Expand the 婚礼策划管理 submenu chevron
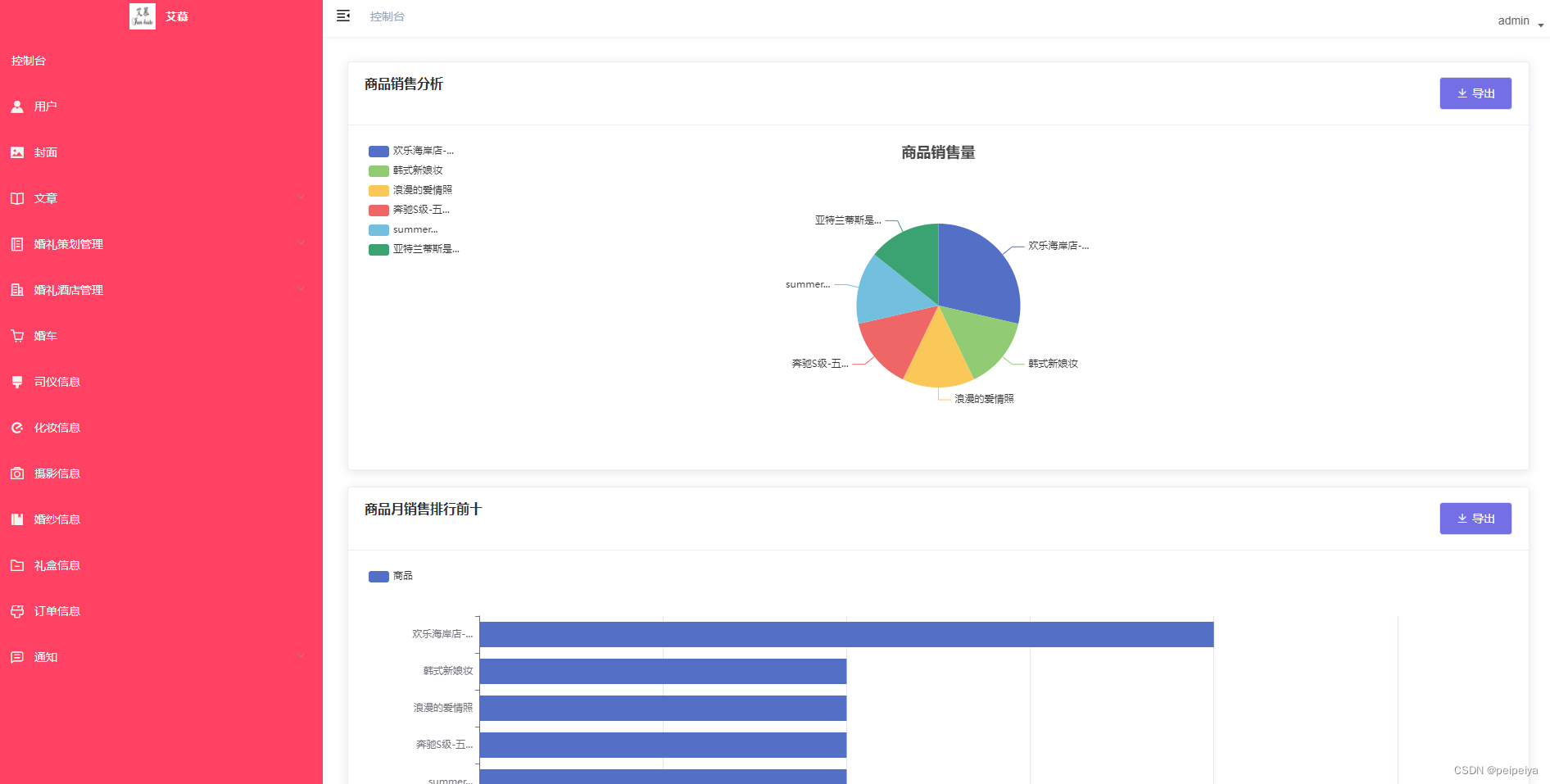Image resolution: width=1550 pixels, height=784 pixels. coord(301,243)
